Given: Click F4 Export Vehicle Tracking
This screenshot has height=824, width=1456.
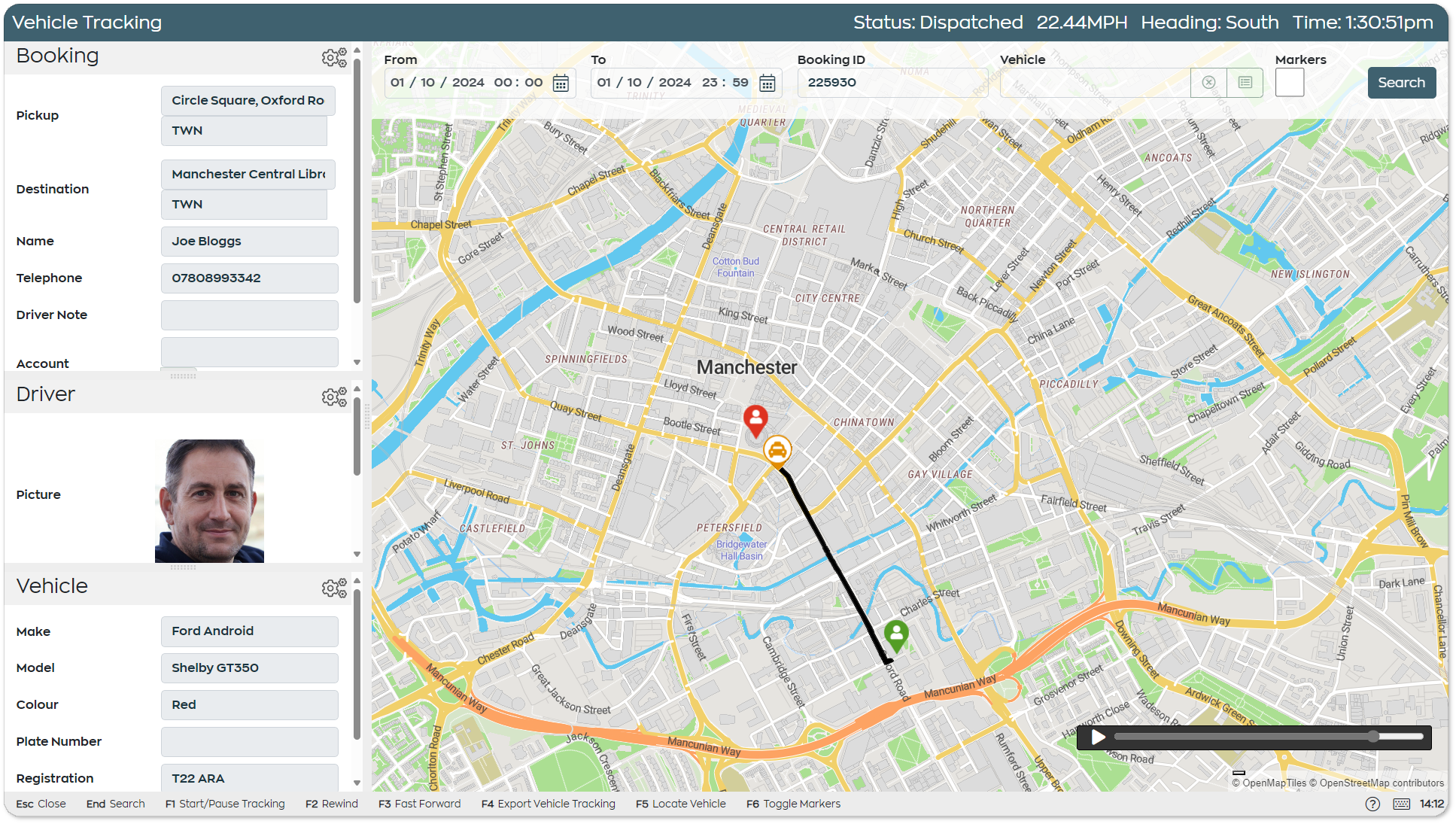Looking at the screenshot, I should 549,804.
